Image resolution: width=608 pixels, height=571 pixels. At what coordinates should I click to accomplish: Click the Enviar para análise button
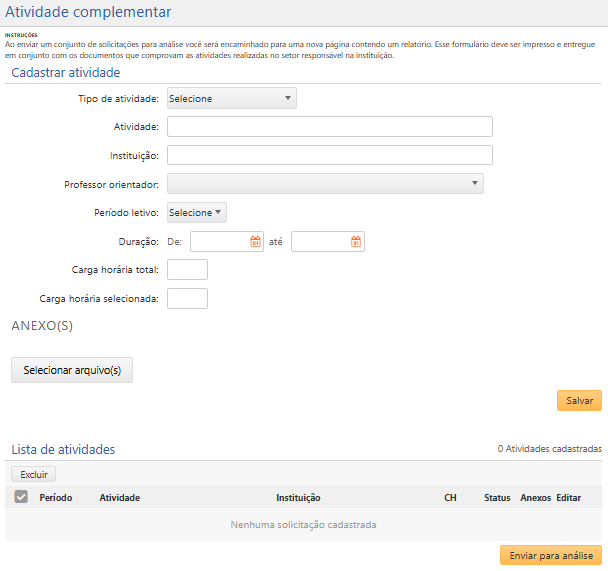(x=551, y=555)
